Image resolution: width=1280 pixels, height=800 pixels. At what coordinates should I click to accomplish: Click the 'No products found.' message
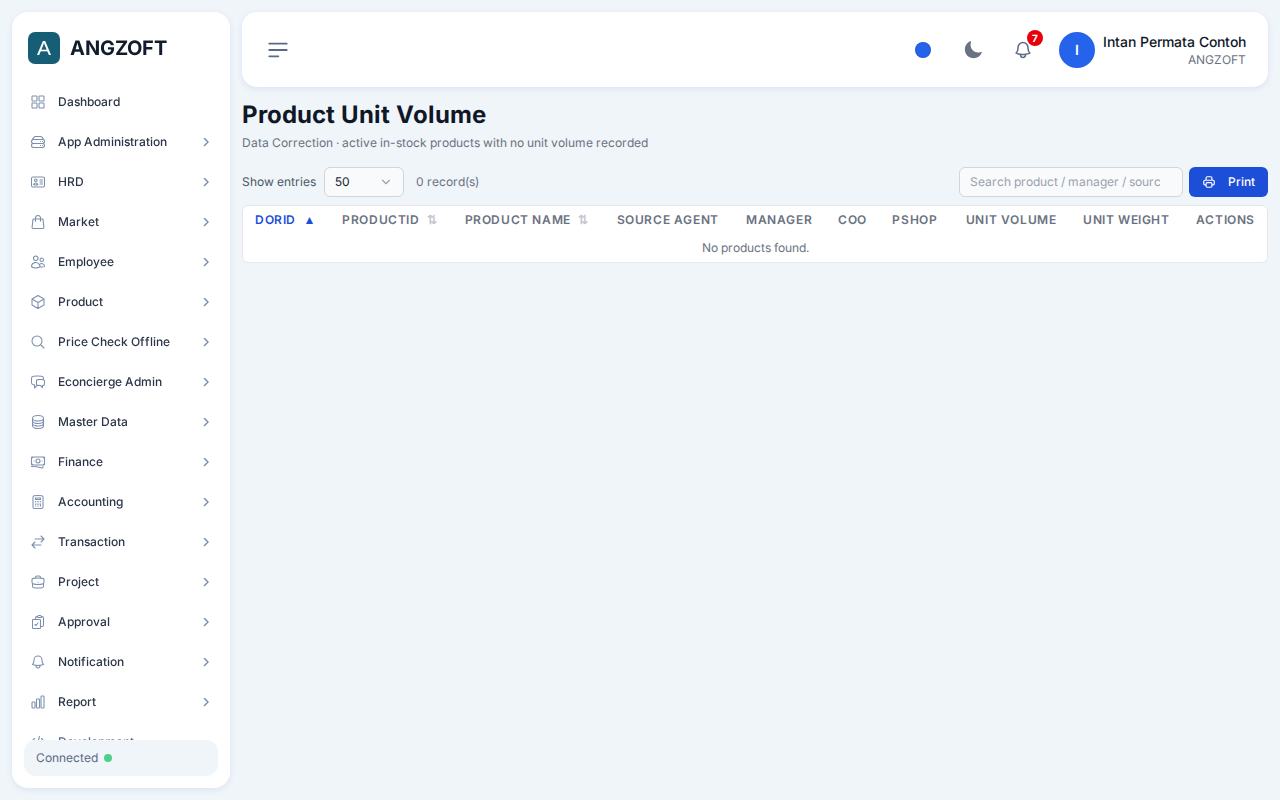(x=755, y=248)
